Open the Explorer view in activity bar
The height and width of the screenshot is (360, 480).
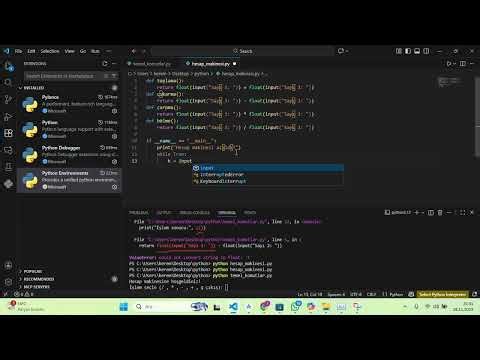[9, 66]
